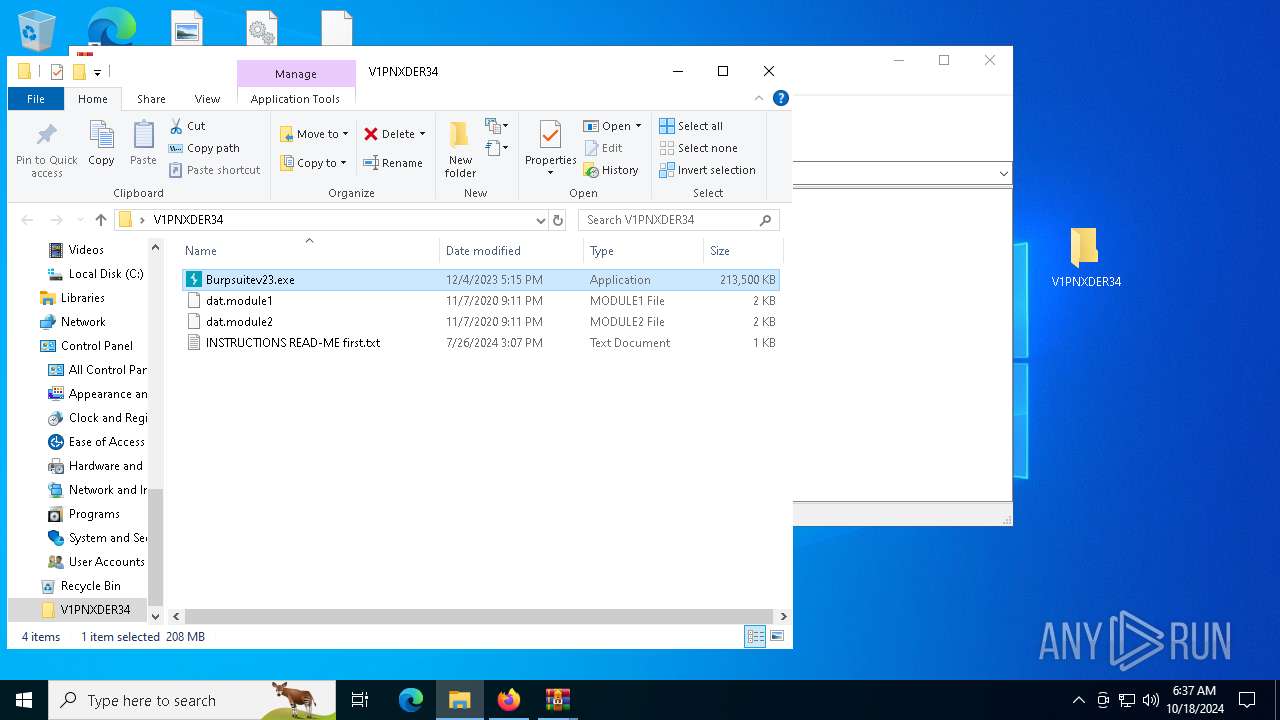This screenshot has height=720, width=1280.
Task: Click the Edit command in Open group
Action: (x=603, y=148)
